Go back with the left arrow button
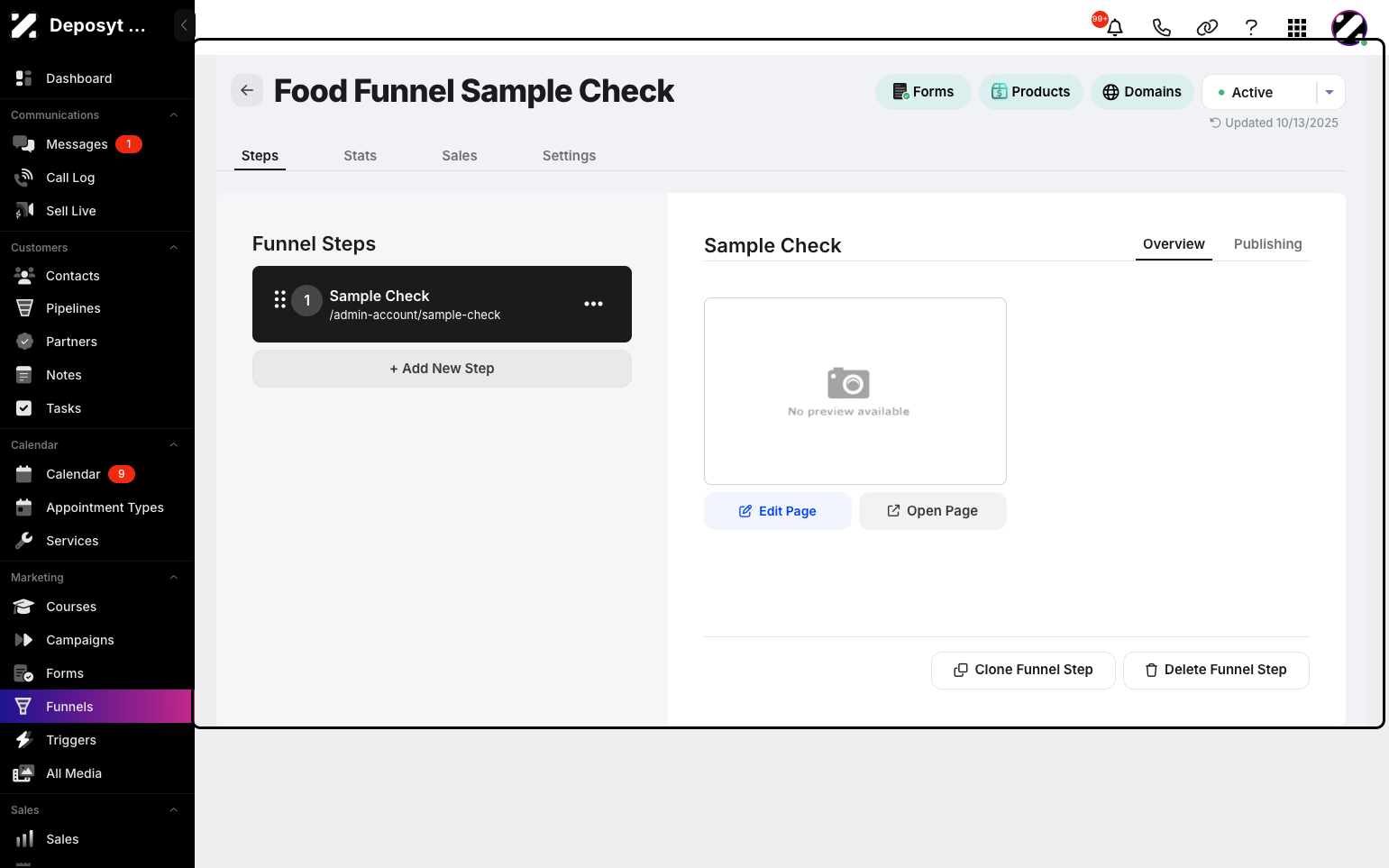 point(247,90)
